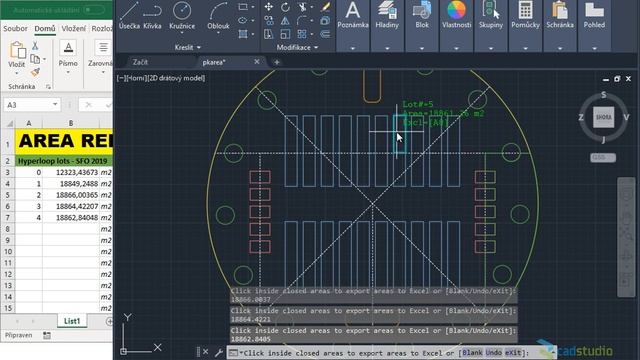Click Excel Cut scissors icon
This screenshot has width=640, height=360.
pyautogui.click(x=35, y=46)
